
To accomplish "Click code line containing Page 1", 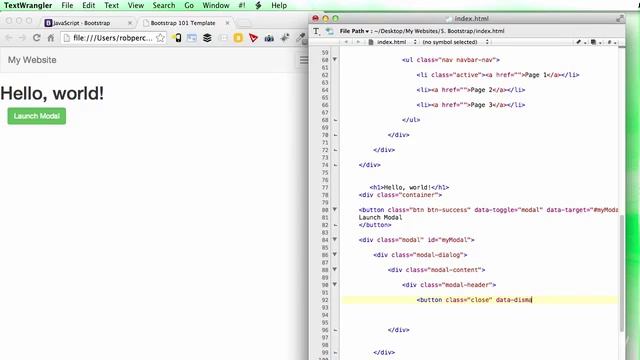I will (x=498, y=75).
